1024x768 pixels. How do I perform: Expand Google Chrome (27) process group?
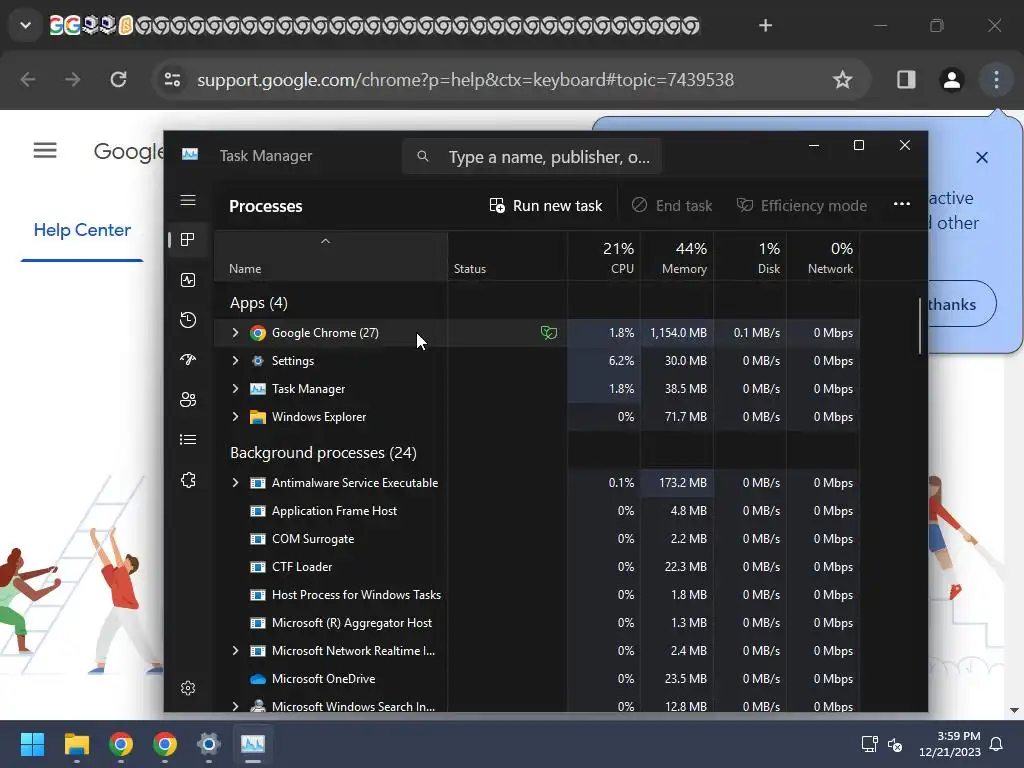coord(235,332)
